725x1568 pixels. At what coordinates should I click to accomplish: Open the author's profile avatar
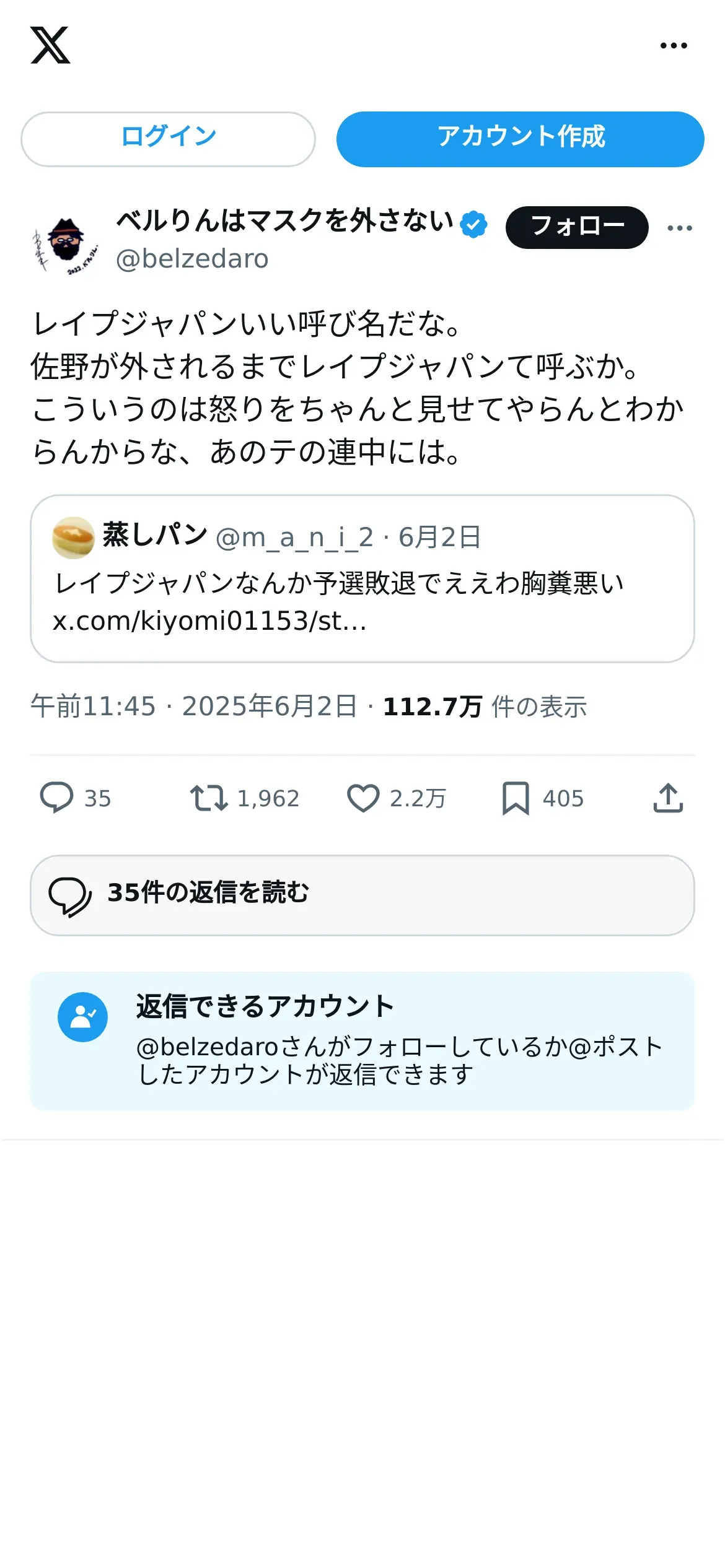(65, 245)
